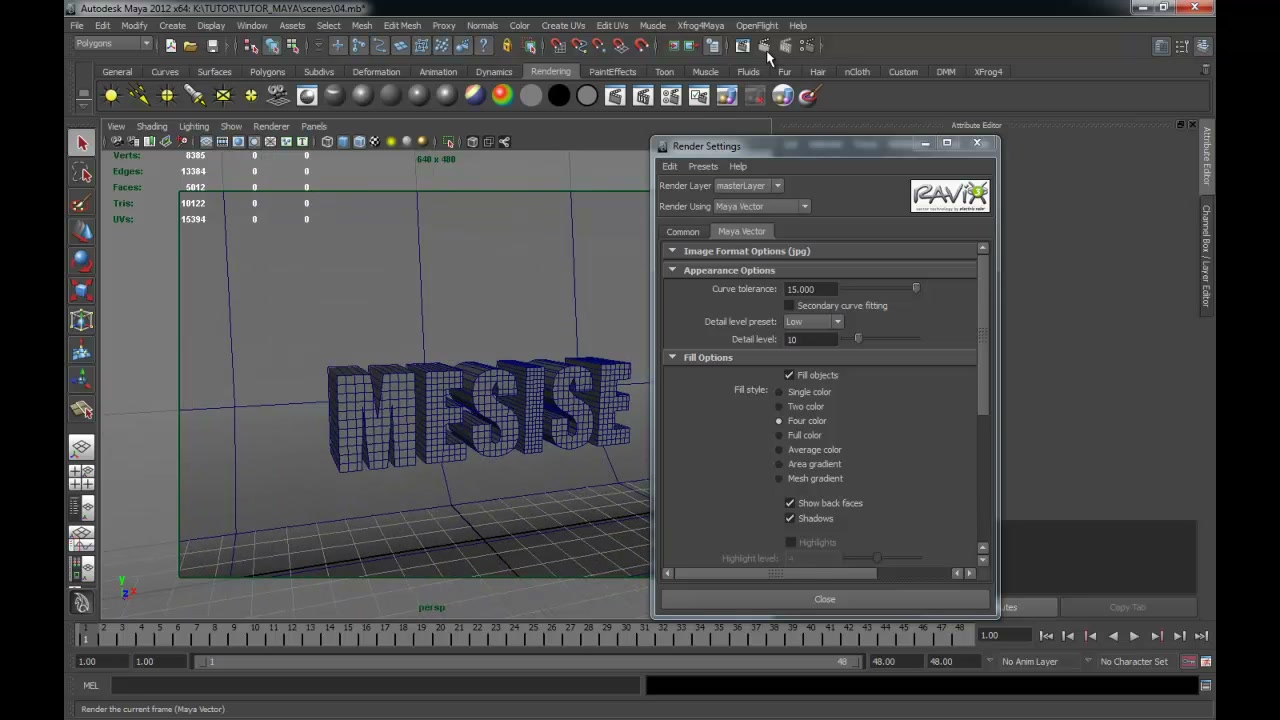Open a scene with folder icon
This screenshot has height=720, width=1280.
pos(190,45)
